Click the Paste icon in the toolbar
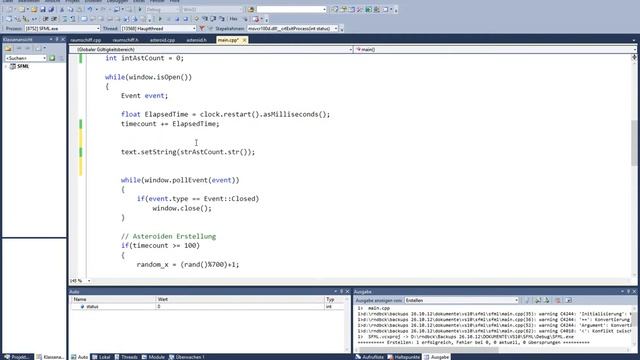The height and width of the screenshot is (360, 640). pos(80,9)
